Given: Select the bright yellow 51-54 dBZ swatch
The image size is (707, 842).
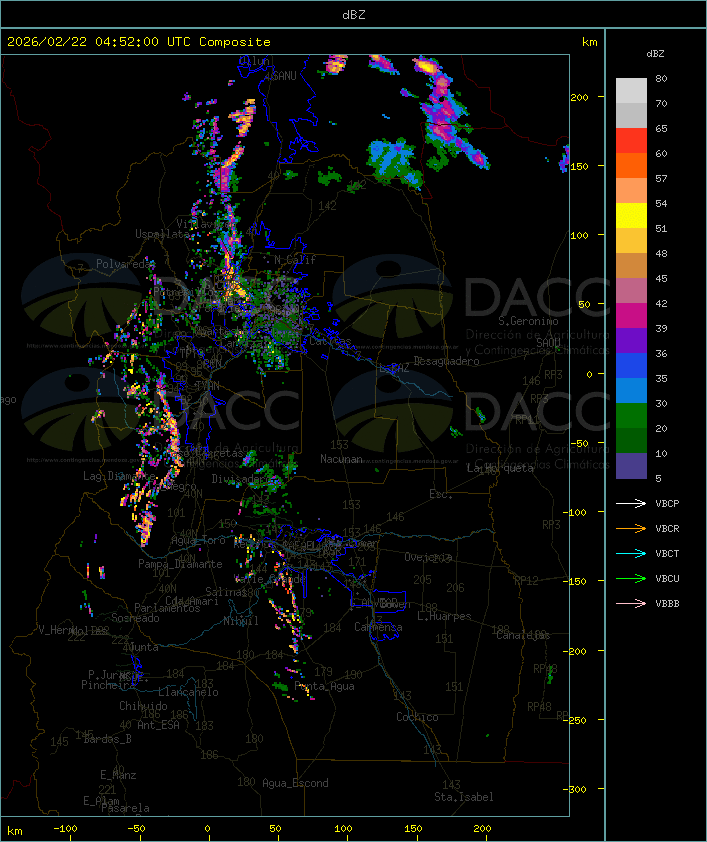Looking at the screenshot, I should point(631,216).
